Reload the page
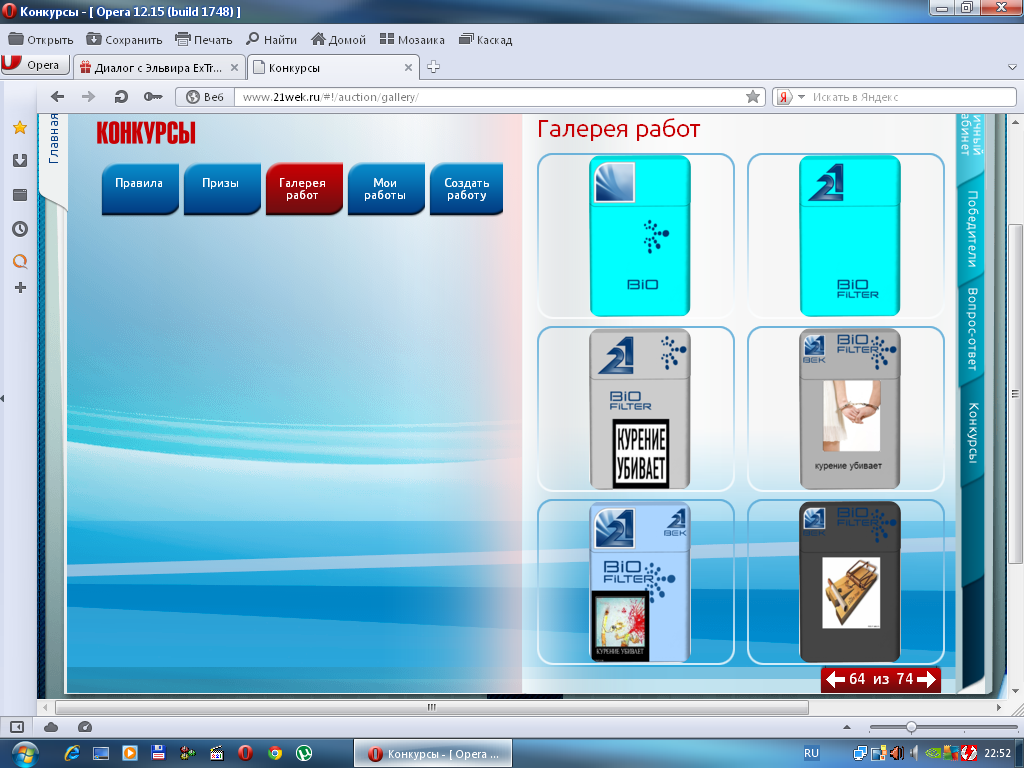 (x=121, y=97)
